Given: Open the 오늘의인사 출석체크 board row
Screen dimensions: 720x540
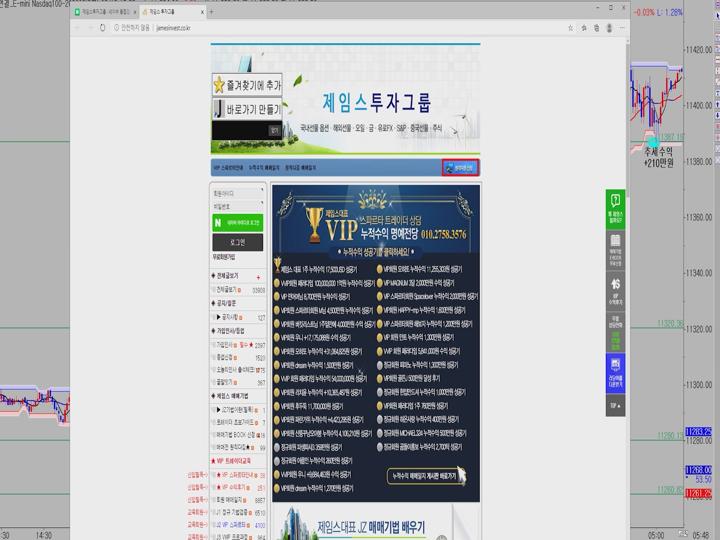Looking at the screenshot, I should pos(238,370).
